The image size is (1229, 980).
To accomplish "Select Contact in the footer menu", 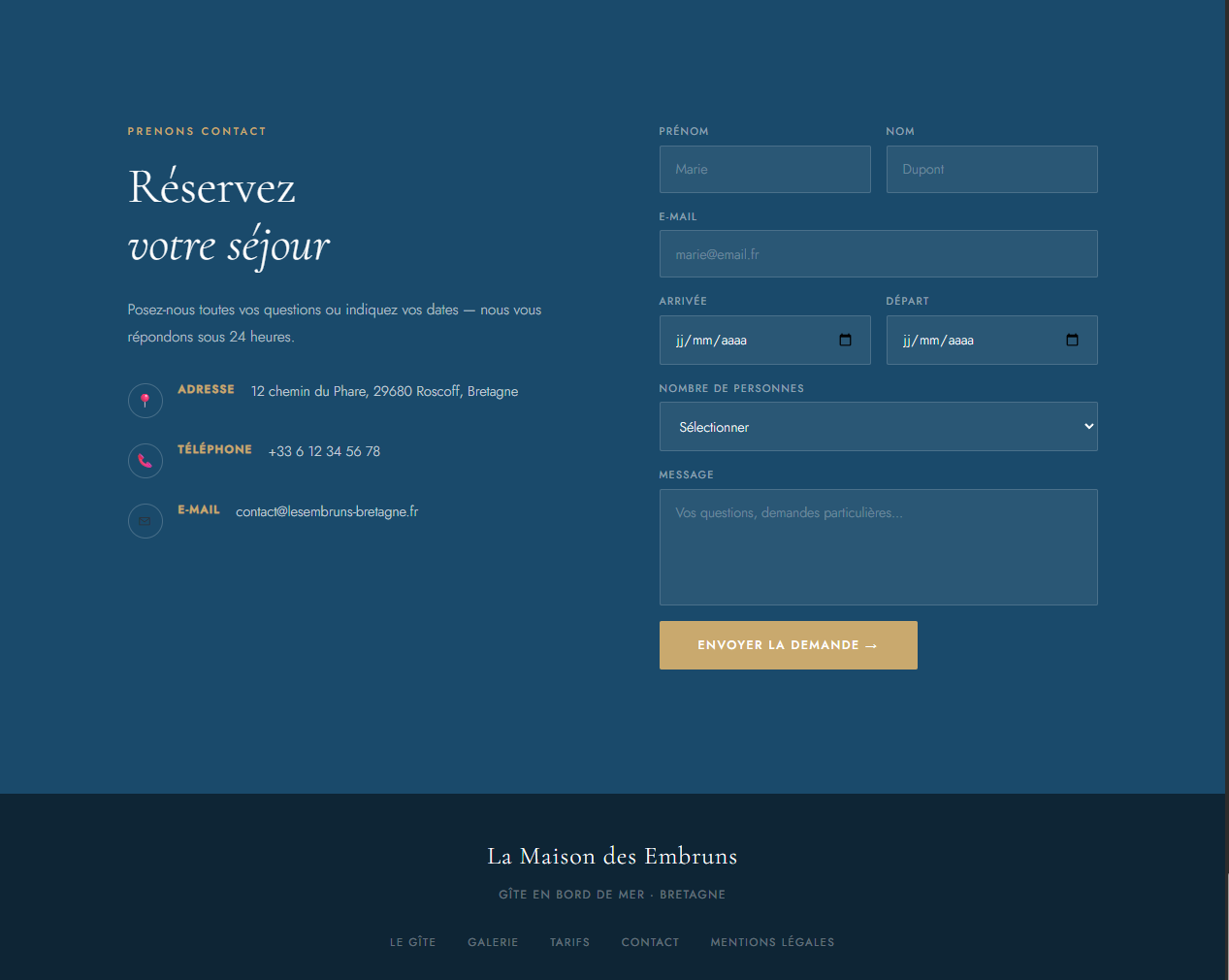I will [650, 942].
